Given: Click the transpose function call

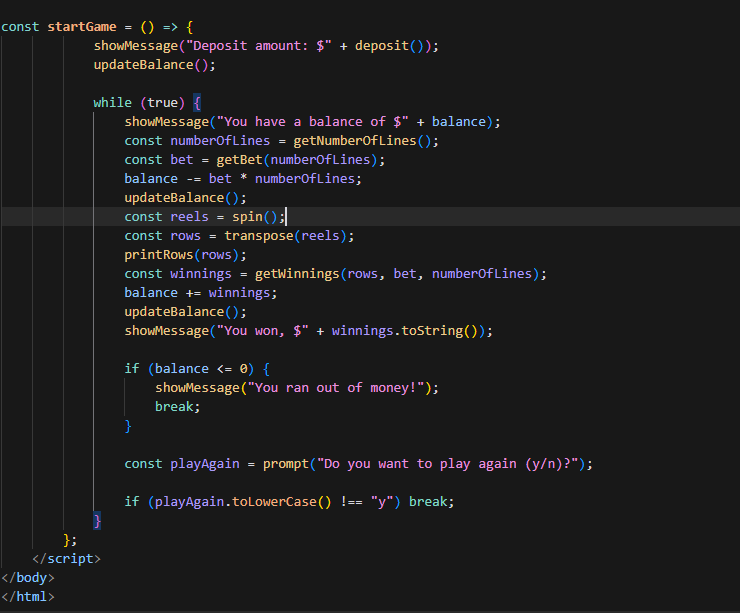Looking at the screenshot, I should [259, 236].
